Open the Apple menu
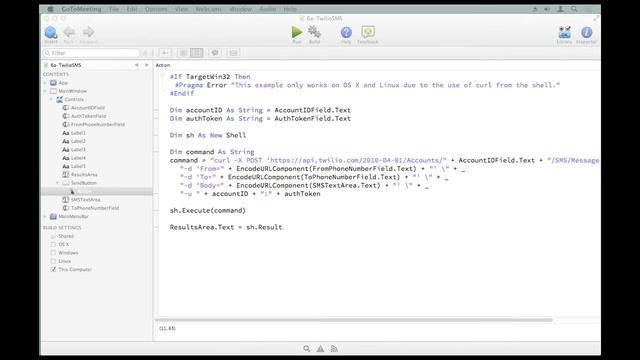This screenshot has height=360, width=640. click(50, 9)
